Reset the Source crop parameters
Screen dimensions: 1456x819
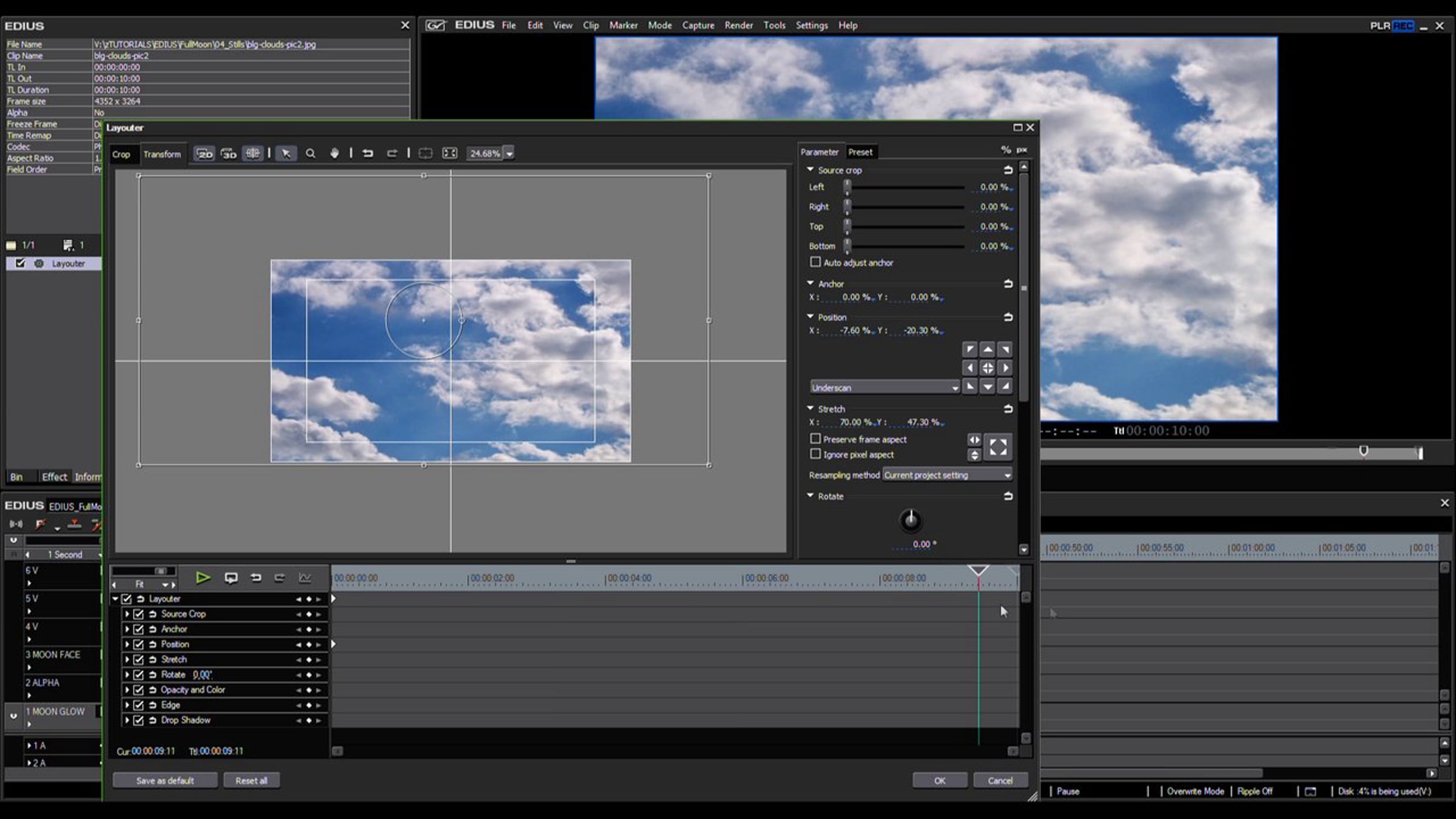[x=1008, y=170]
